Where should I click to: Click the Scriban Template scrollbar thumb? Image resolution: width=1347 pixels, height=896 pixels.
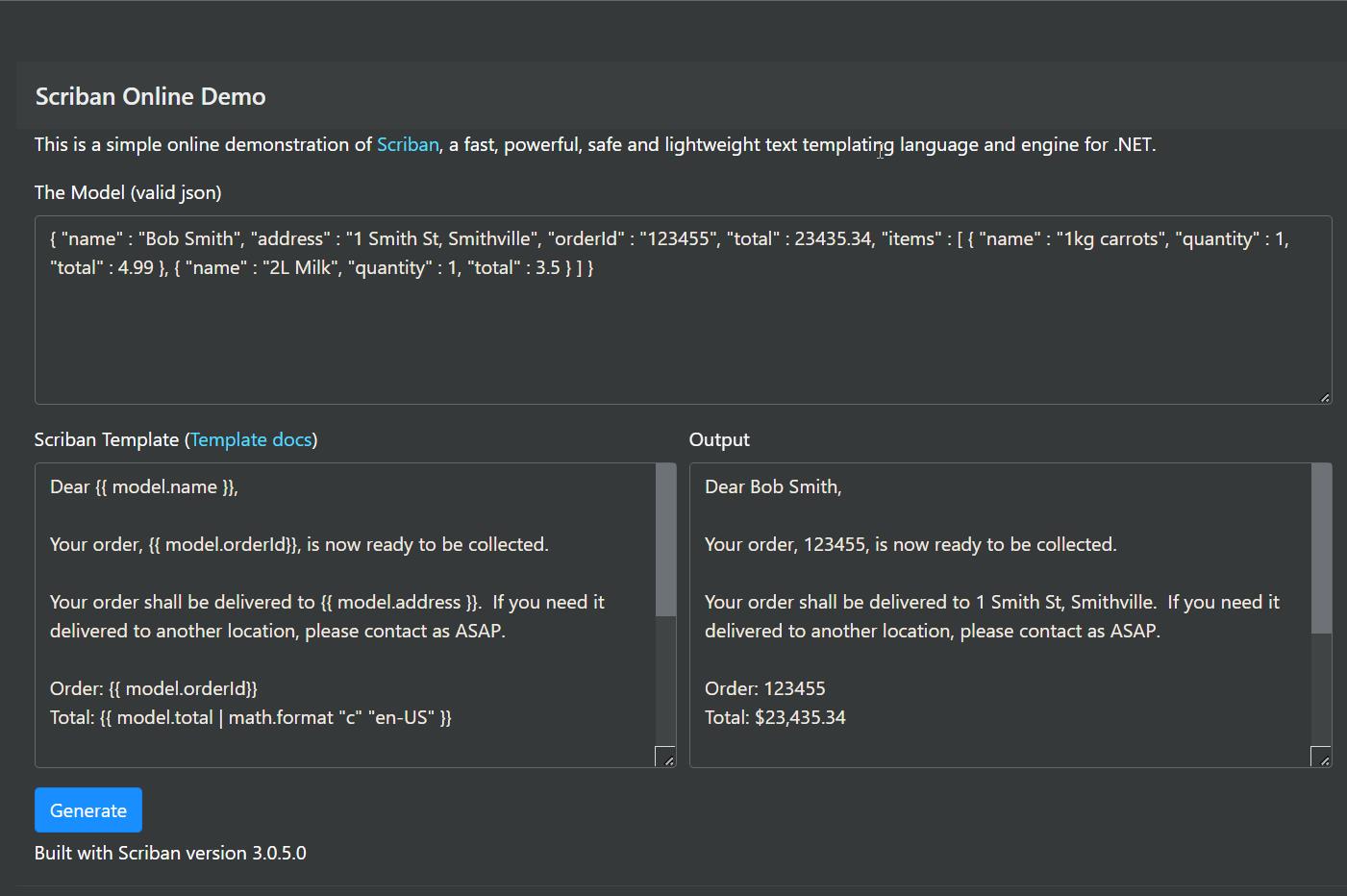pyautogui.click(x=665, y=539)
